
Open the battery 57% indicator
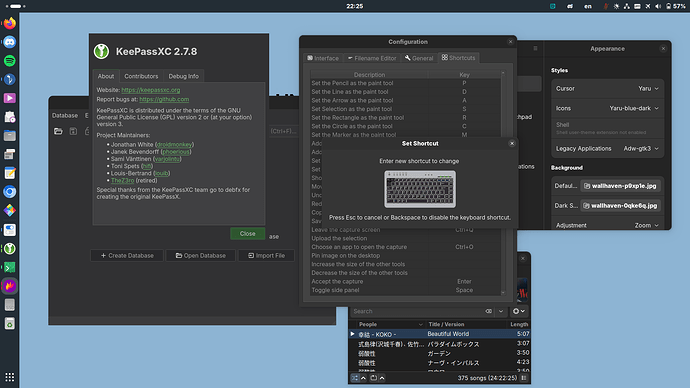coord(675,6)
